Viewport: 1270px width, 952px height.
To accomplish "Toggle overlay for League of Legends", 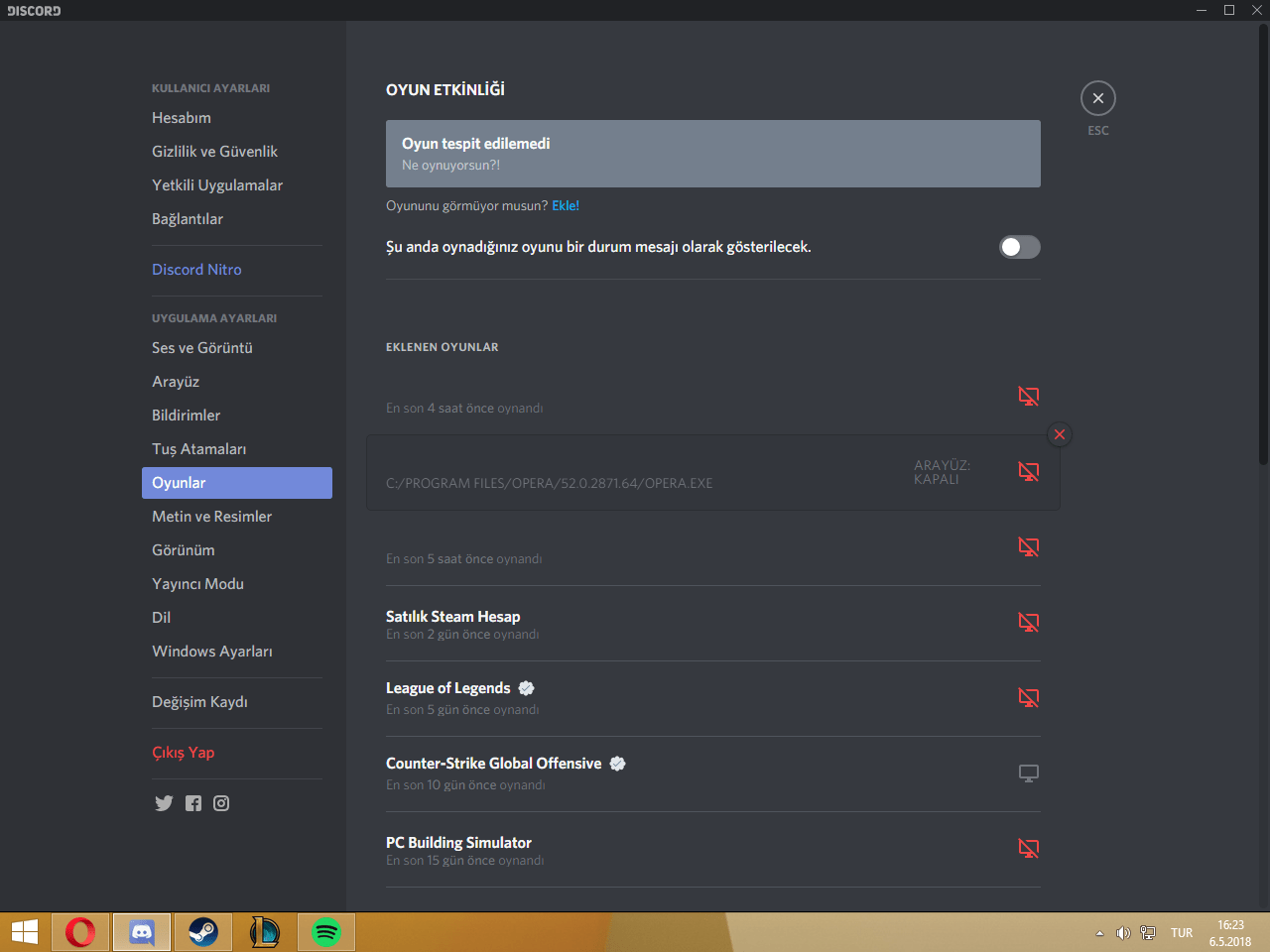I will pos(1029,698).
